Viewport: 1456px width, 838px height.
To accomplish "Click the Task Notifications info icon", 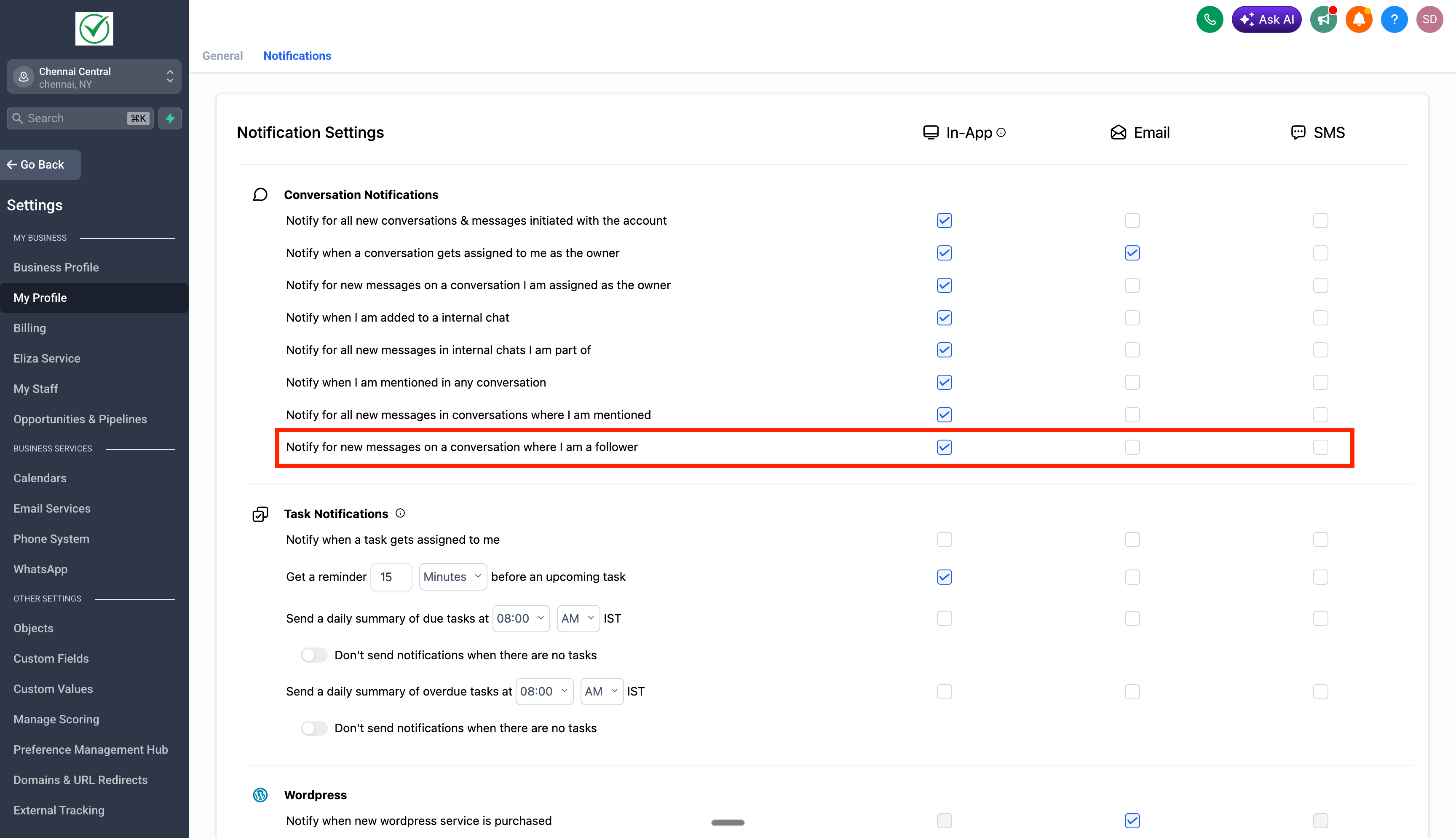I will click(x=400, y=513).
